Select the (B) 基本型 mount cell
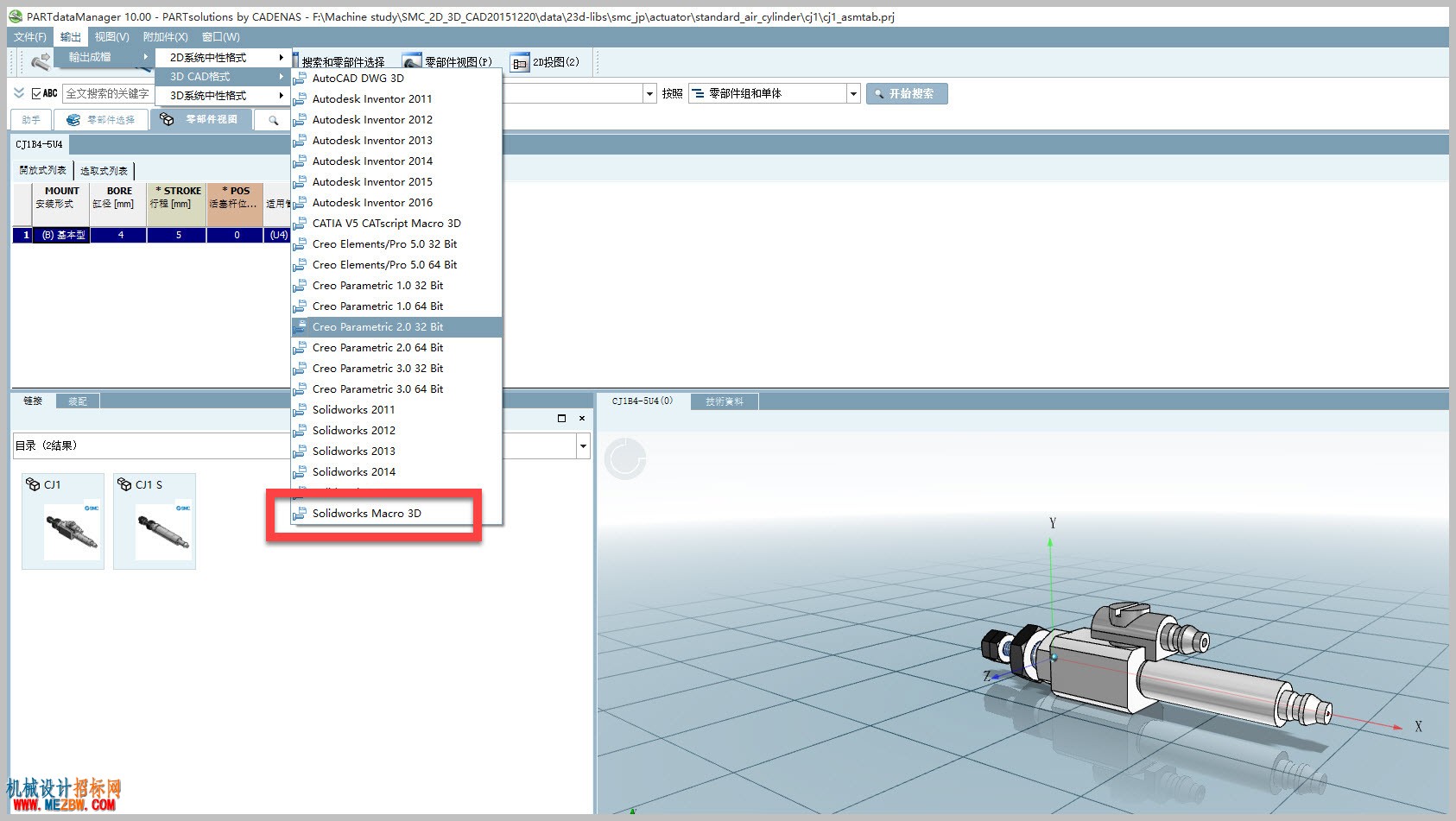The image size is (1456, 821). click(x=61, y=235)
